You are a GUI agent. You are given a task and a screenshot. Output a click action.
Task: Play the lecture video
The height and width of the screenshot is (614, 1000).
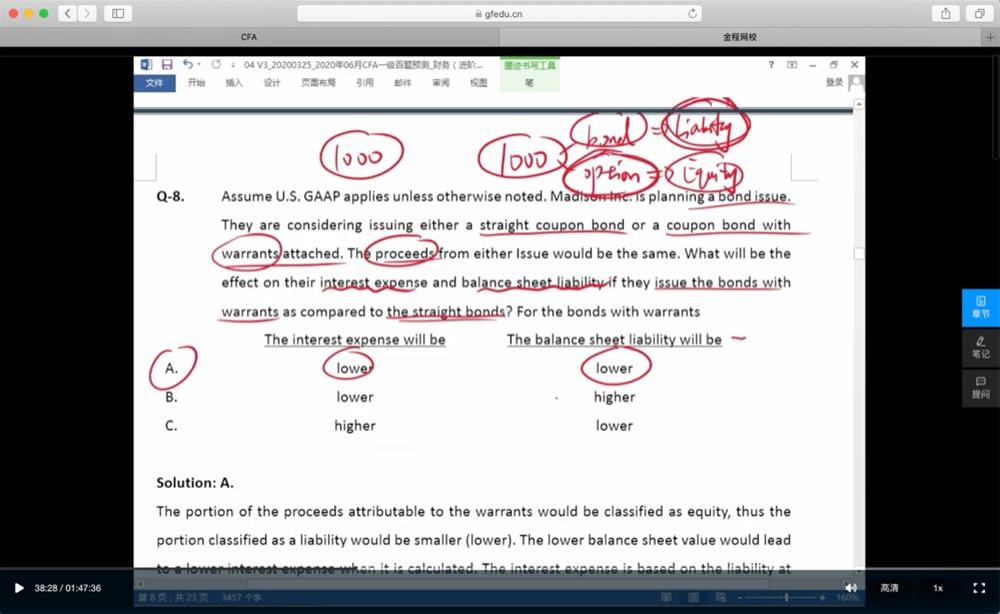click(19, 588)
